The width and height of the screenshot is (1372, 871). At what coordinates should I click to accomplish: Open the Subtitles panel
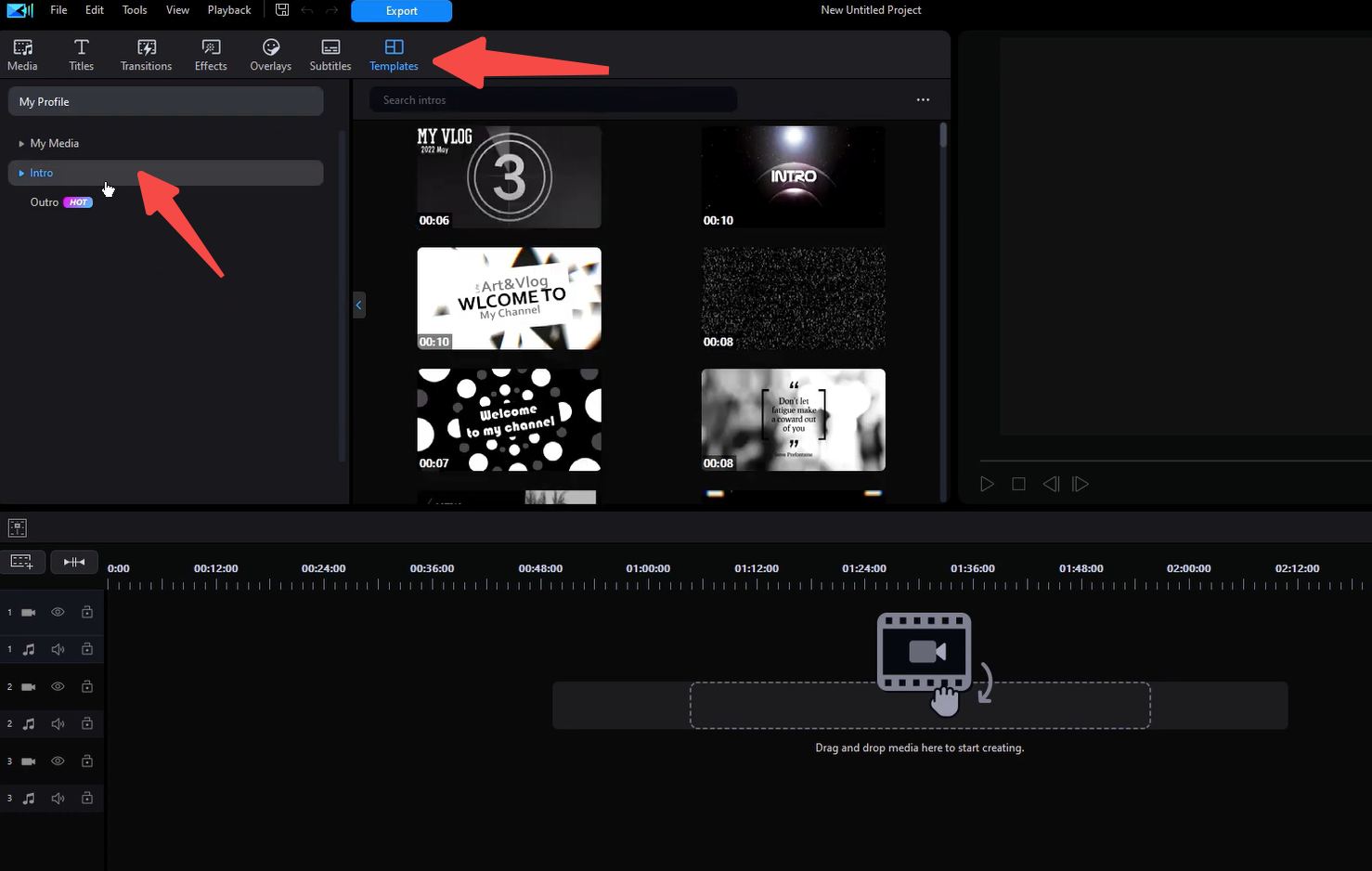coord(330,54)
